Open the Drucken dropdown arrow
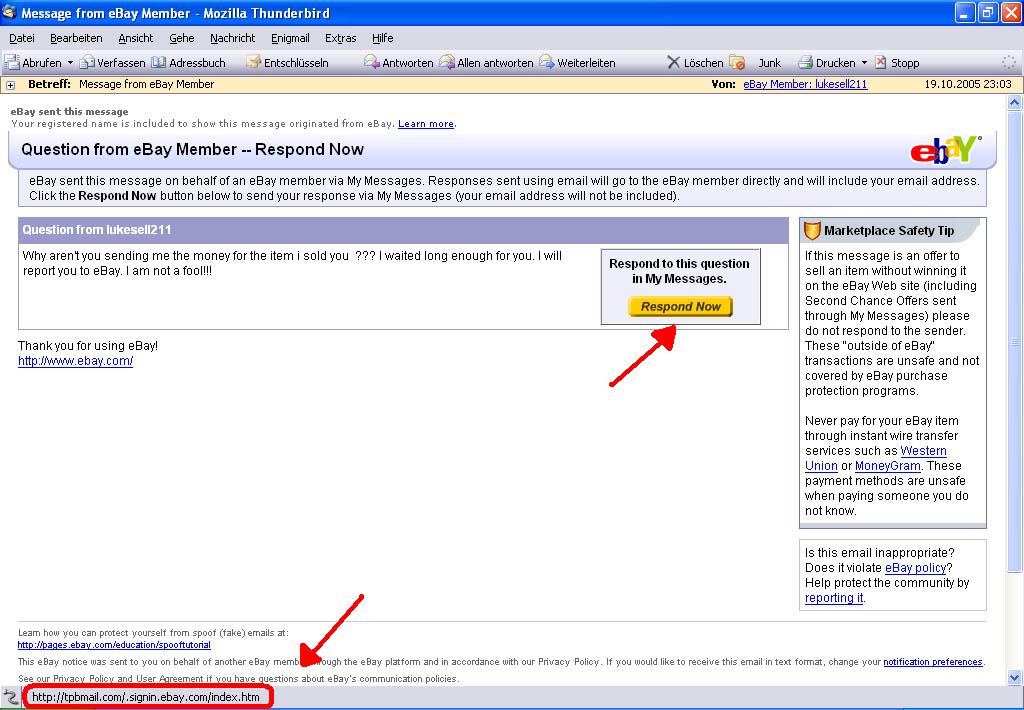 864,63
